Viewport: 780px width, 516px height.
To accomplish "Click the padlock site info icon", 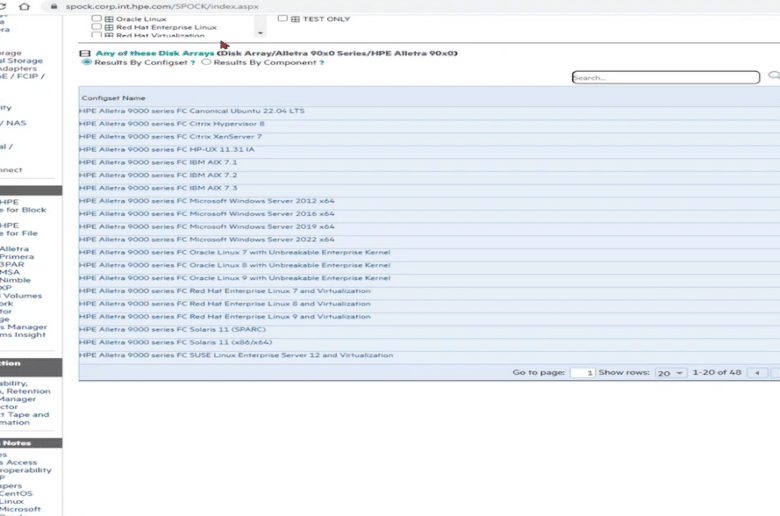I will (54, 6).
